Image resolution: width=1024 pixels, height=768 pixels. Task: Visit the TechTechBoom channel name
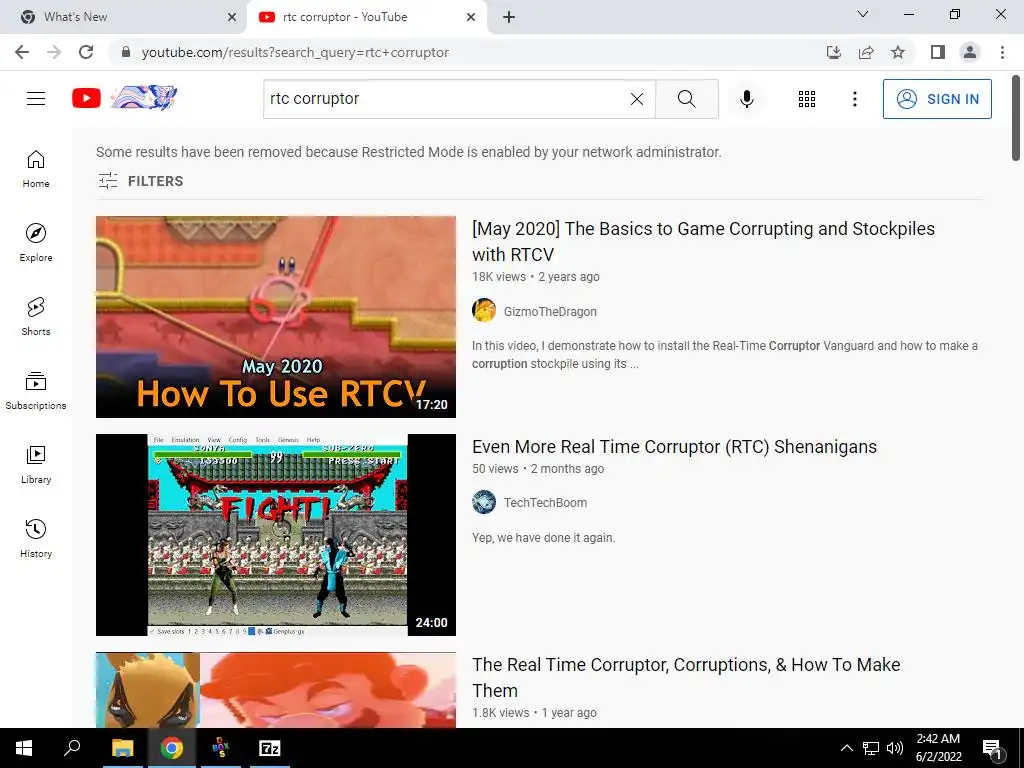tap(545, 502)
